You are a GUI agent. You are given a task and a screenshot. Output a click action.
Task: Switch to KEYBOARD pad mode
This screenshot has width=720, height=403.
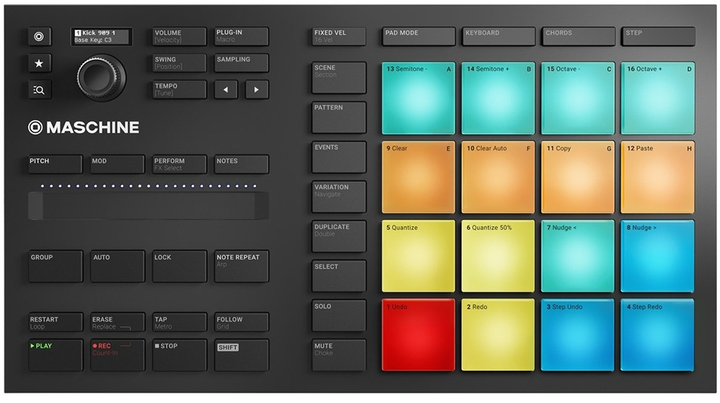tap(497, 37)
